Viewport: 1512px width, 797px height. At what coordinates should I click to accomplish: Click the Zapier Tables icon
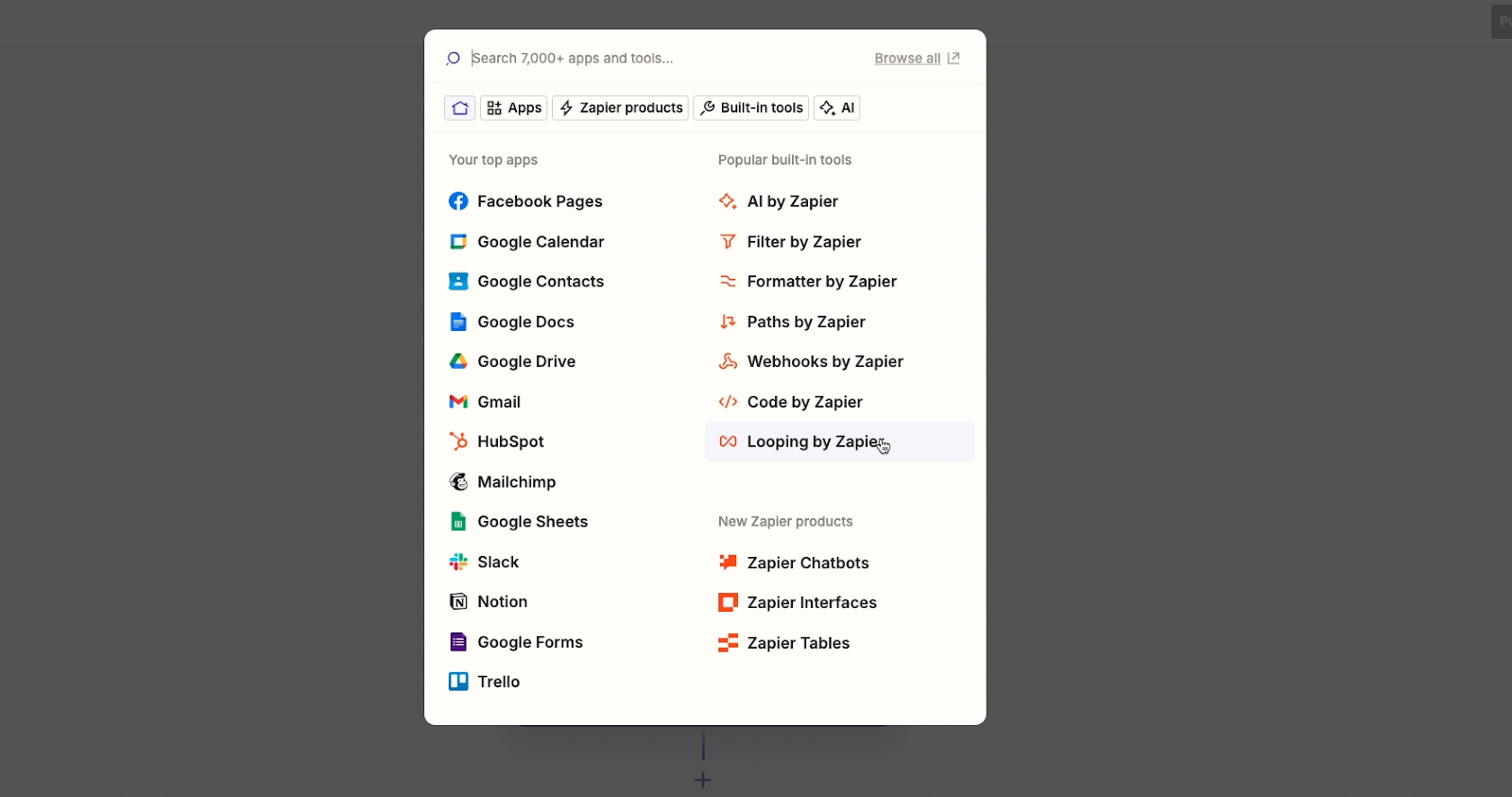tap(728, 643)
